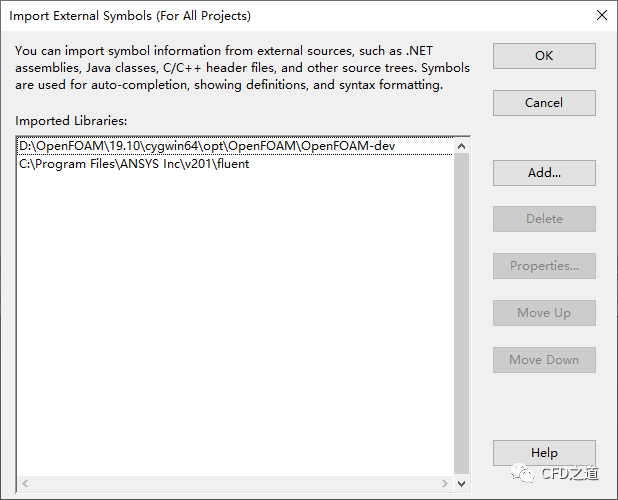Click the OK button
Image resolution: width=618 pixels, height=500 pixels.
pos(544,56)
